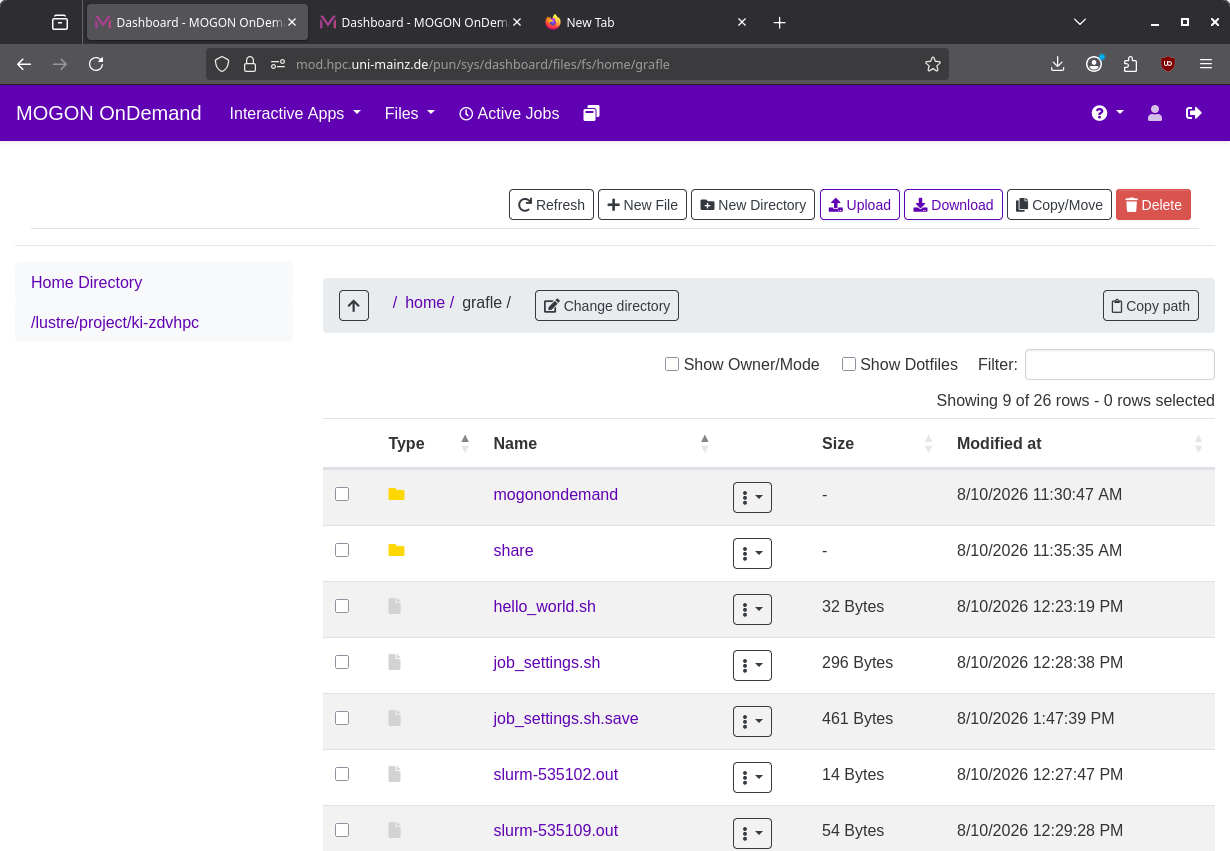Click the tracking protection shield icon
1230x851 pixels.
point(222,64)
